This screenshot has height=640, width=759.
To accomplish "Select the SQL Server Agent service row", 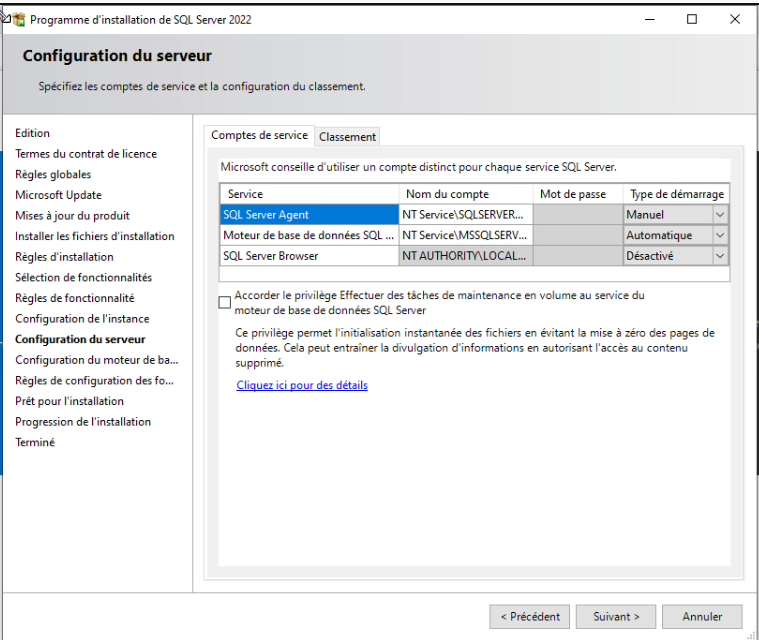I will (x=309, y=214).
